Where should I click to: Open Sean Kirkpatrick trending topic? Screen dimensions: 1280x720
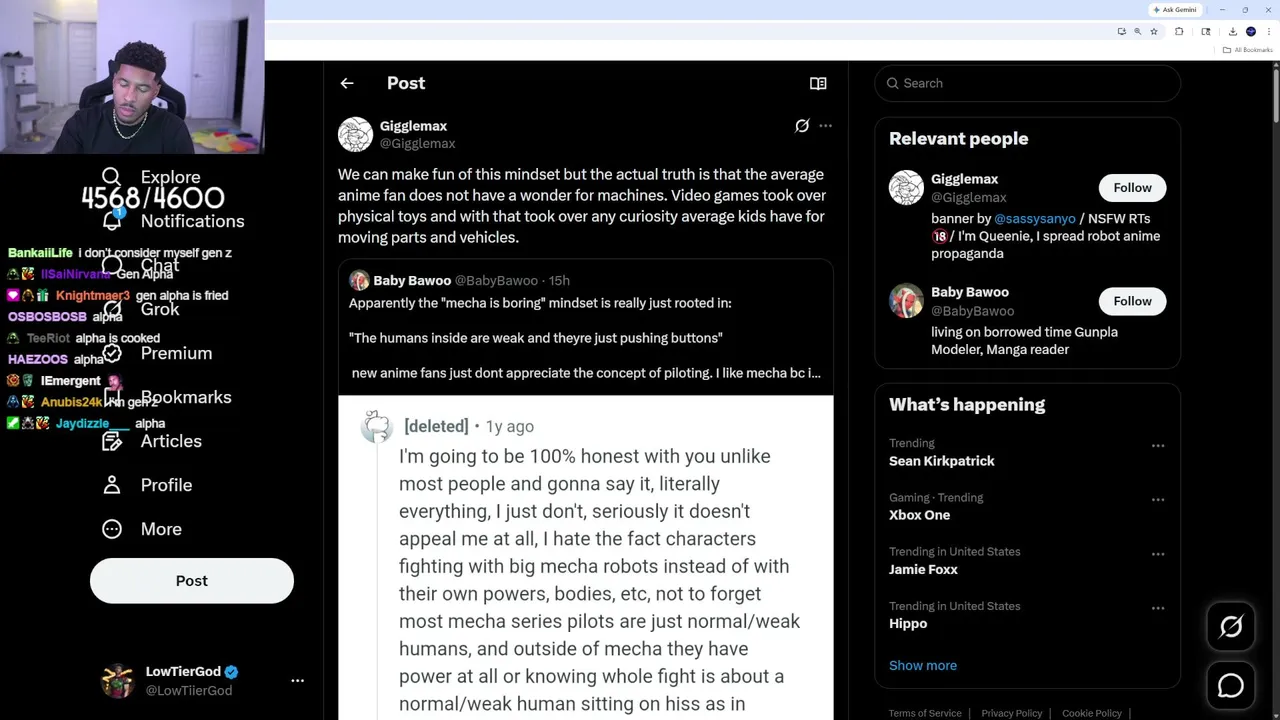[942, 461]
